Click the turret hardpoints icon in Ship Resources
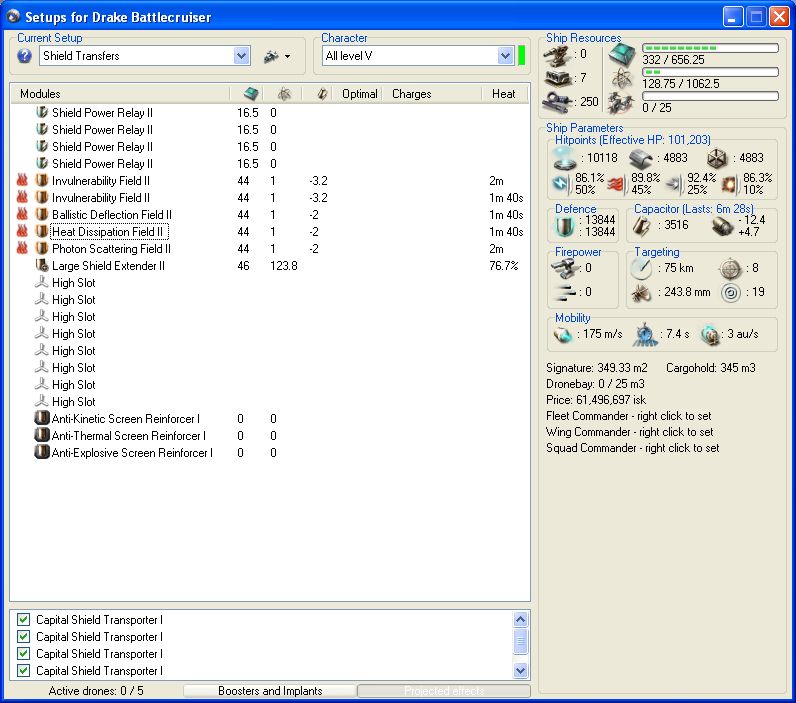This screenshot has width=796, height=703. [x=557, y=55]
